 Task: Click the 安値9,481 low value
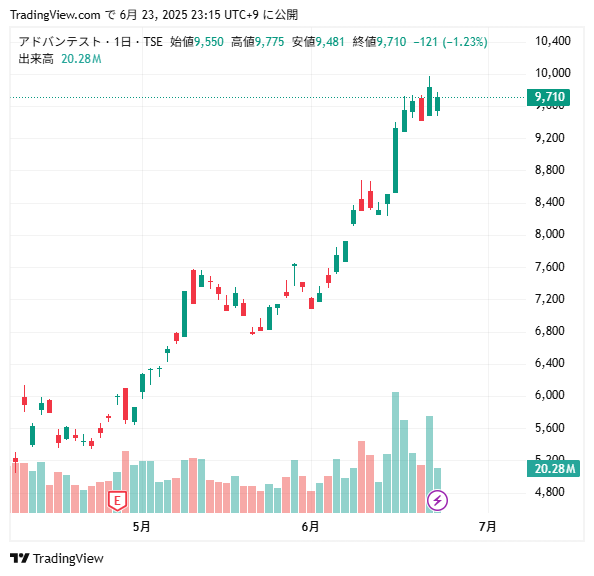click(318, 41)
